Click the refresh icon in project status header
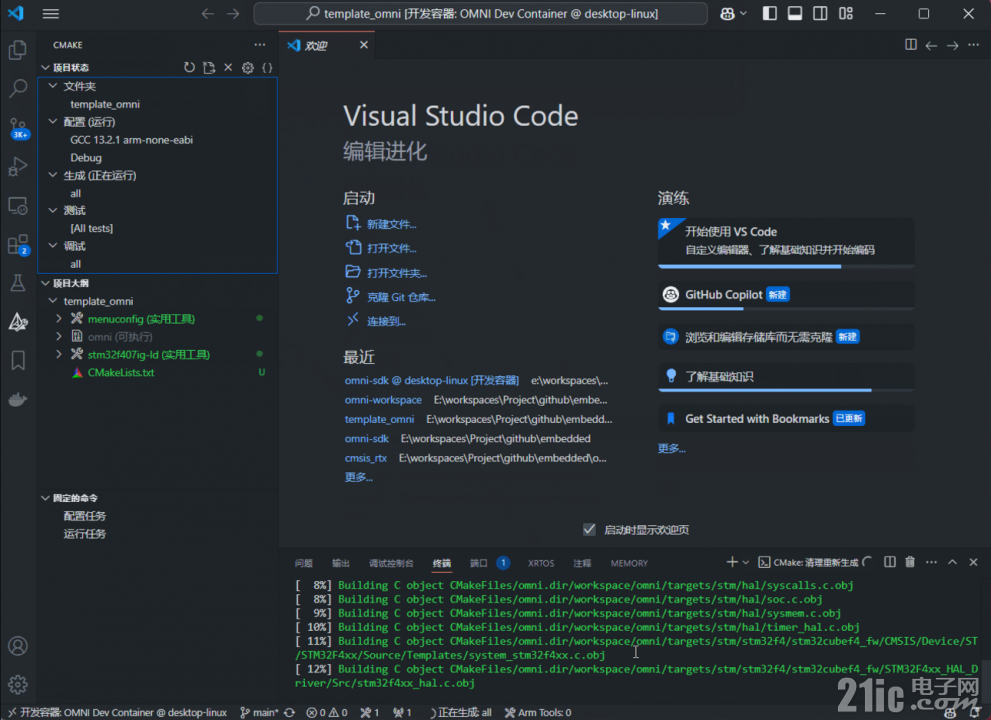 (189, 67)
